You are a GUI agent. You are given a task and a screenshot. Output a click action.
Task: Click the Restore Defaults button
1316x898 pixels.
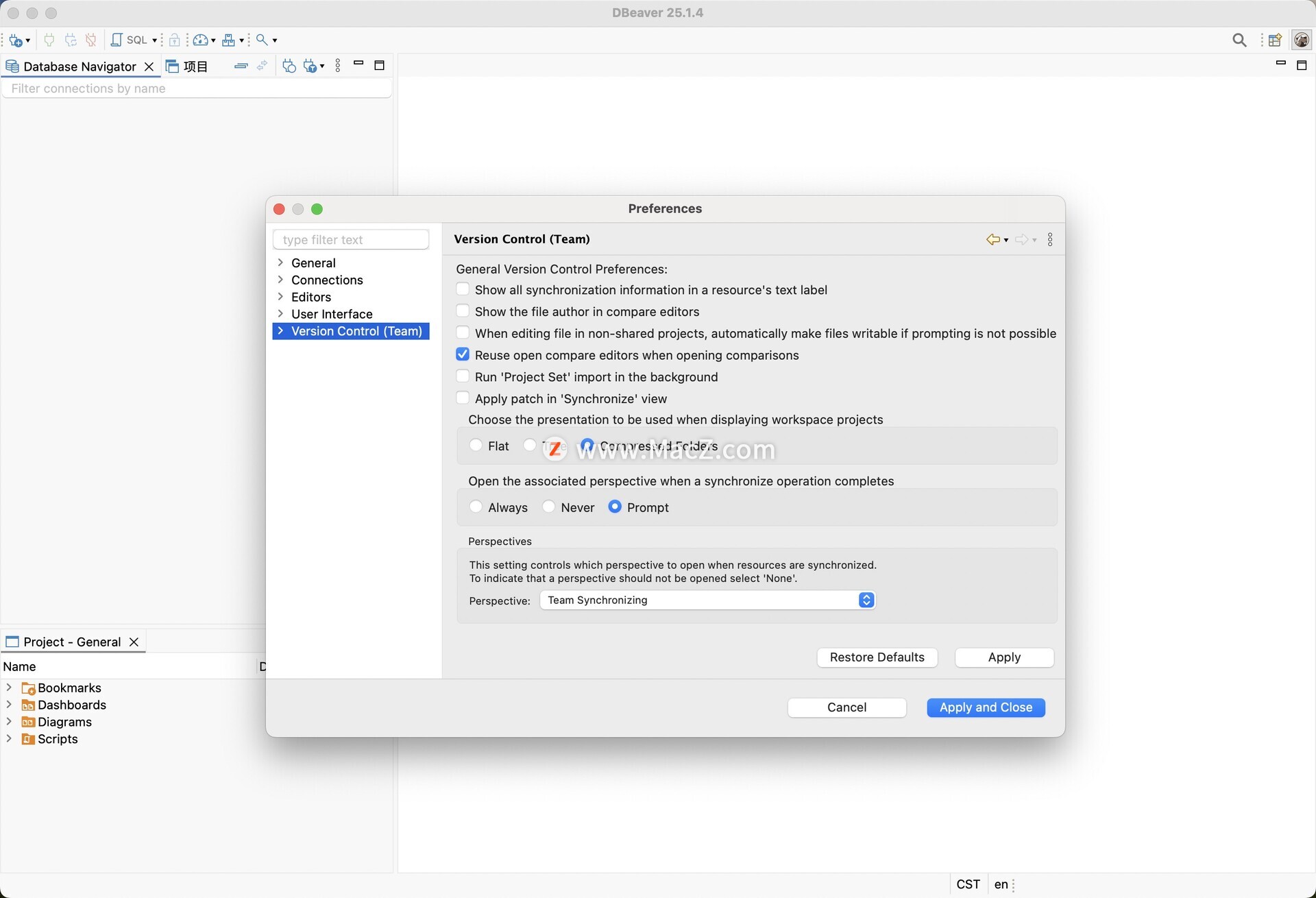pyautogui.click(x=877, y=657)
